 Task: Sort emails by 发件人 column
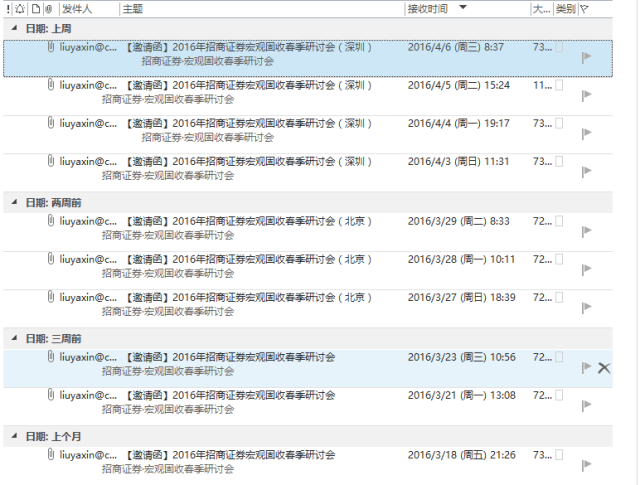(x=77, y=9)
